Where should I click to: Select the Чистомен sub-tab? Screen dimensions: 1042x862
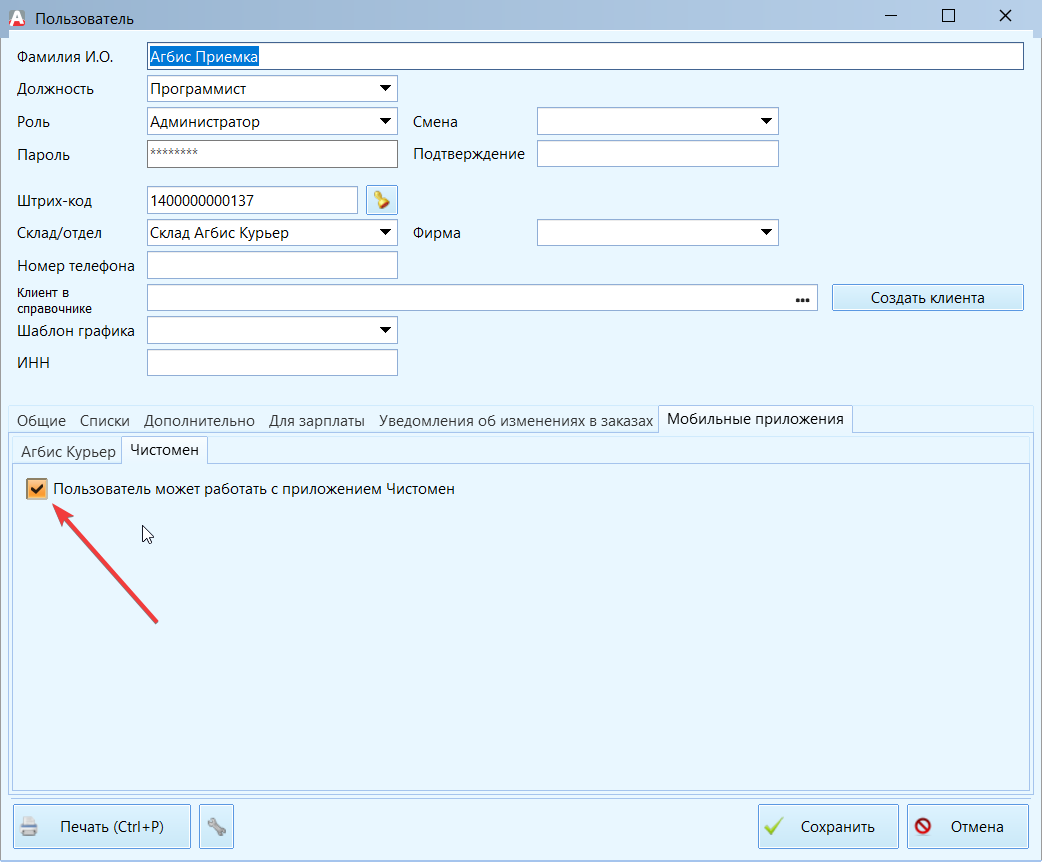[x=164, y=450]
